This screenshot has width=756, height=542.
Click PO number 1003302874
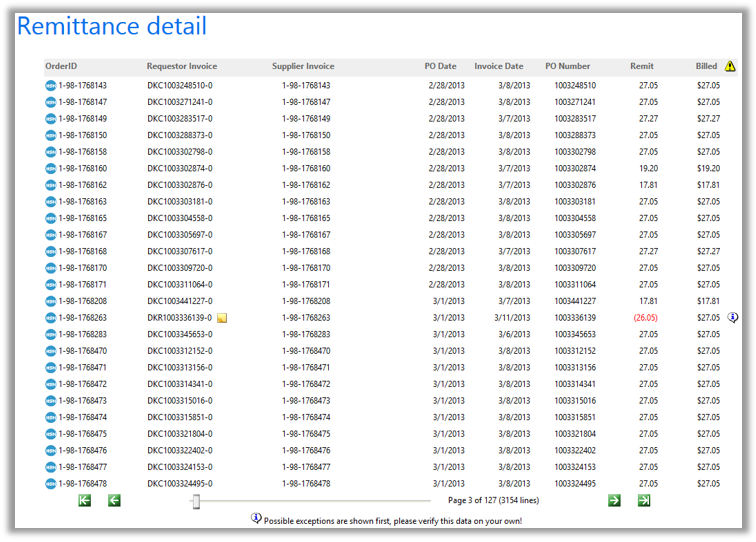click(x=575, y=169)
